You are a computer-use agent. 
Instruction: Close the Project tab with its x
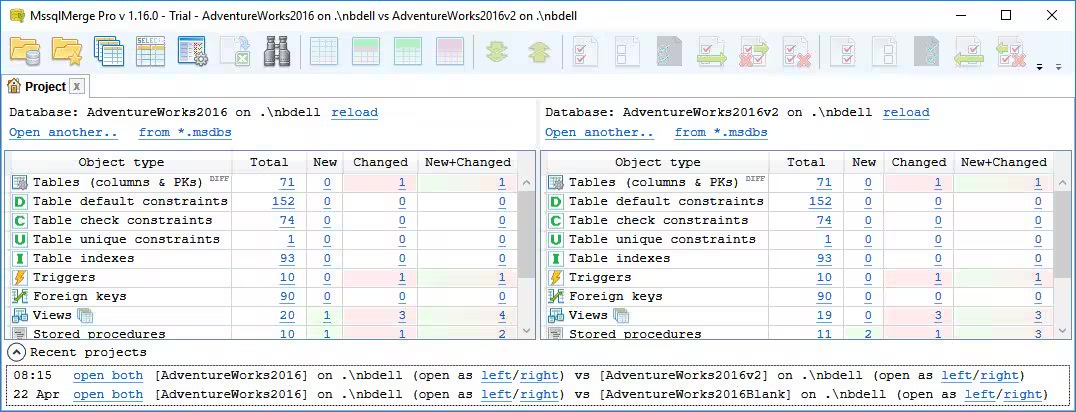tap(76, 87)
